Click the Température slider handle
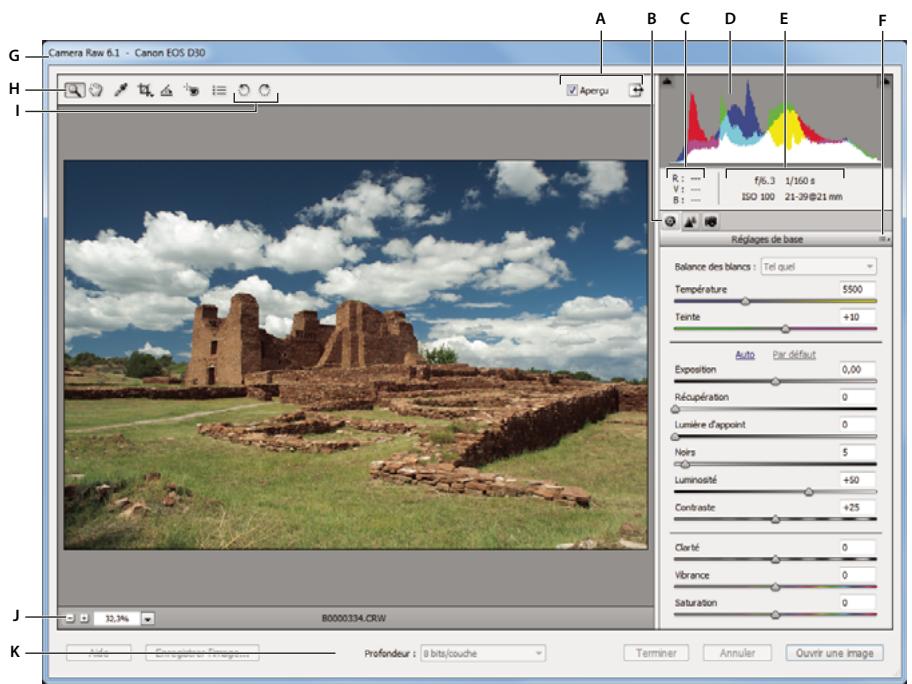 click(745, 301)
